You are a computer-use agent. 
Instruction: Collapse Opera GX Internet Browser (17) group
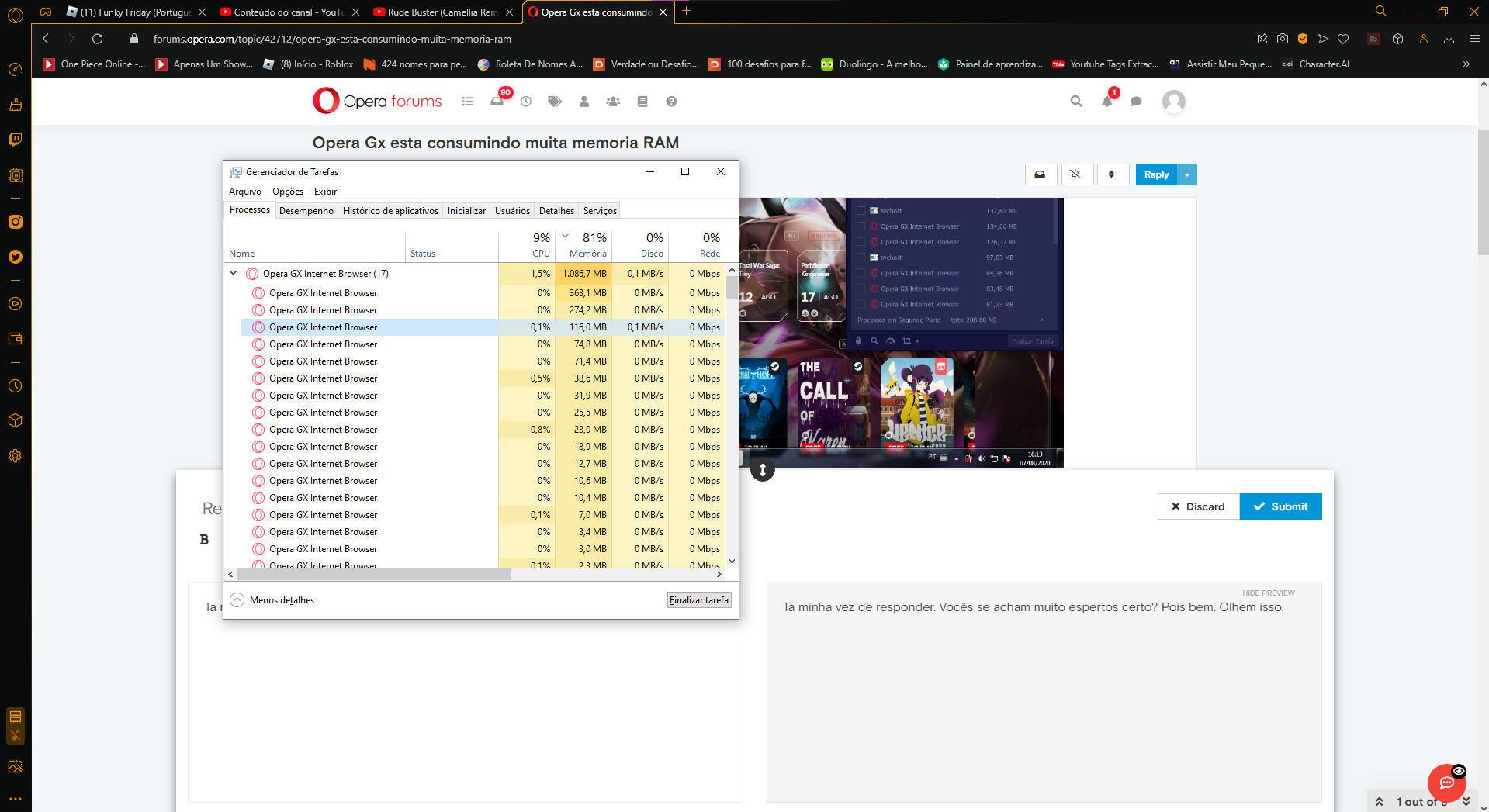coord(233,273)
